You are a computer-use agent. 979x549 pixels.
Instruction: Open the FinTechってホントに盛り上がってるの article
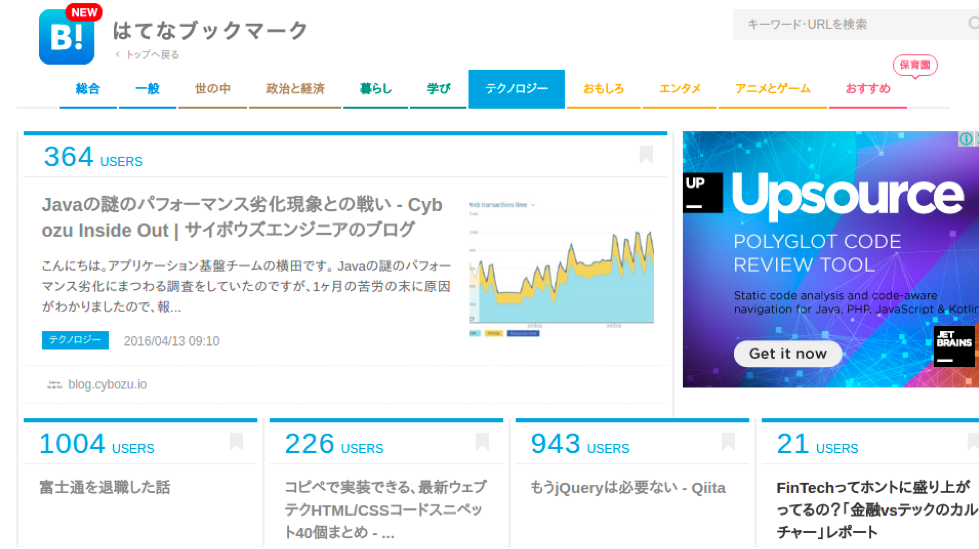click(877, 510)
